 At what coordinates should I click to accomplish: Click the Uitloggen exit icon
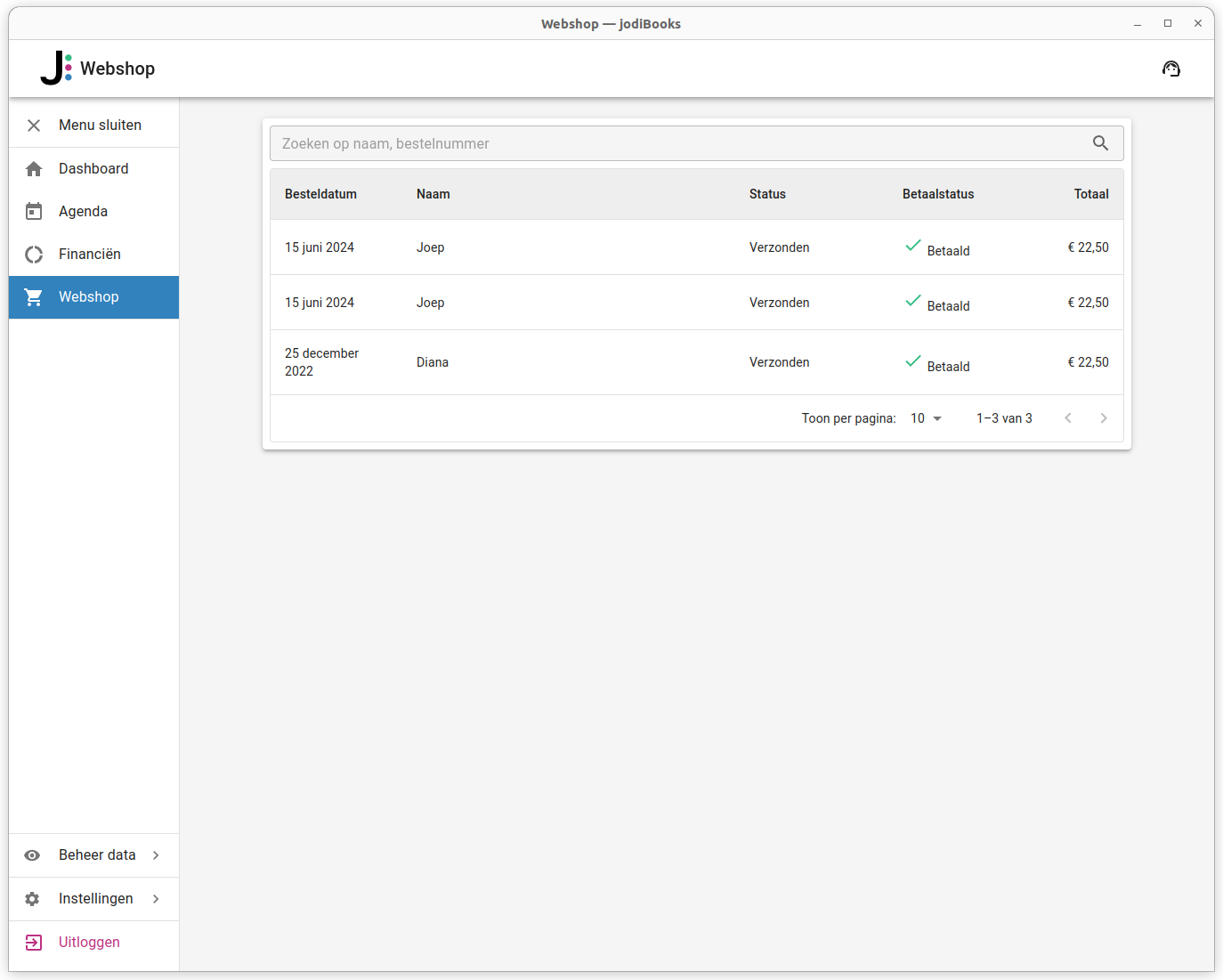pos(34,943)
